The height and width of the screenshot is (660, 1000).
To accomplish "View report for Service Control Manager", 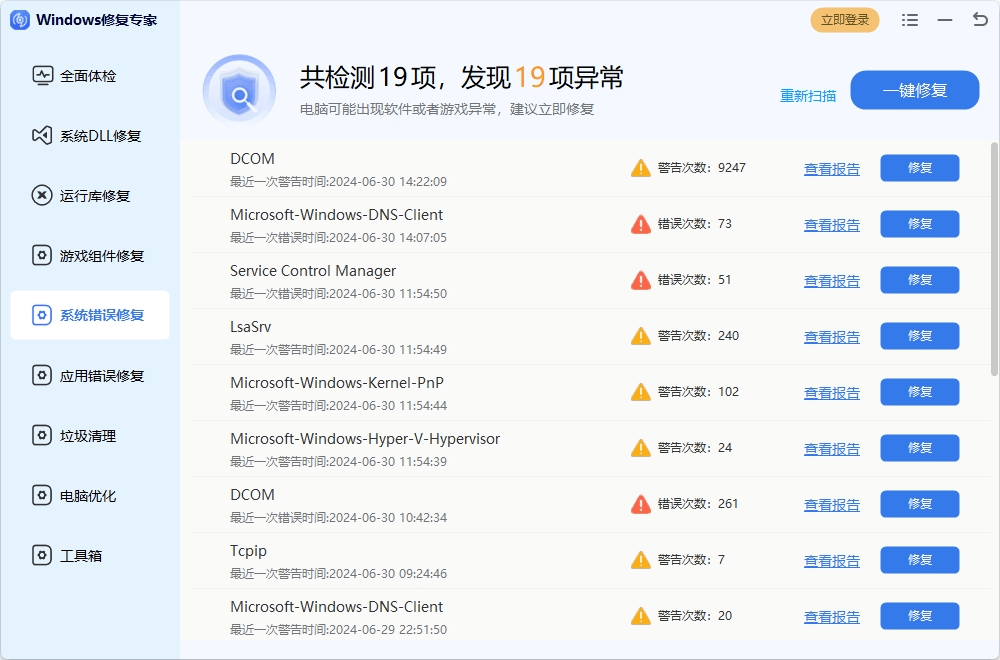I will tap(831, 281).
